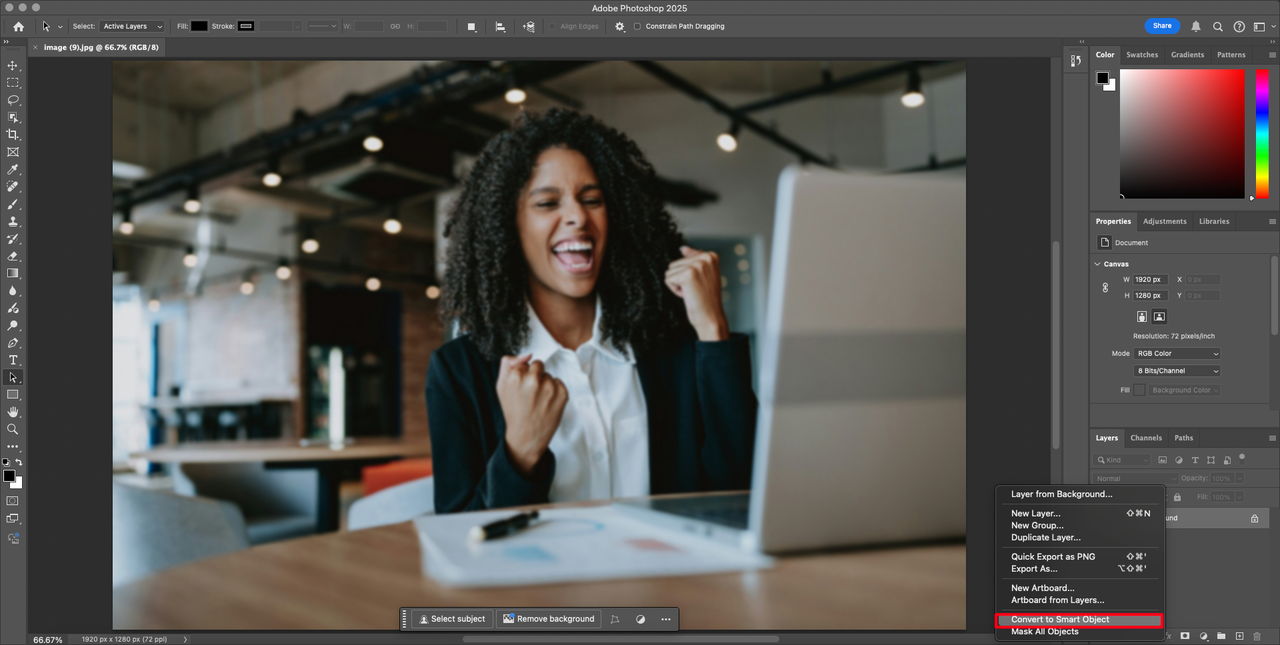Select the Object Selection tool
The image size is (1280, 645).
[13, 117]
